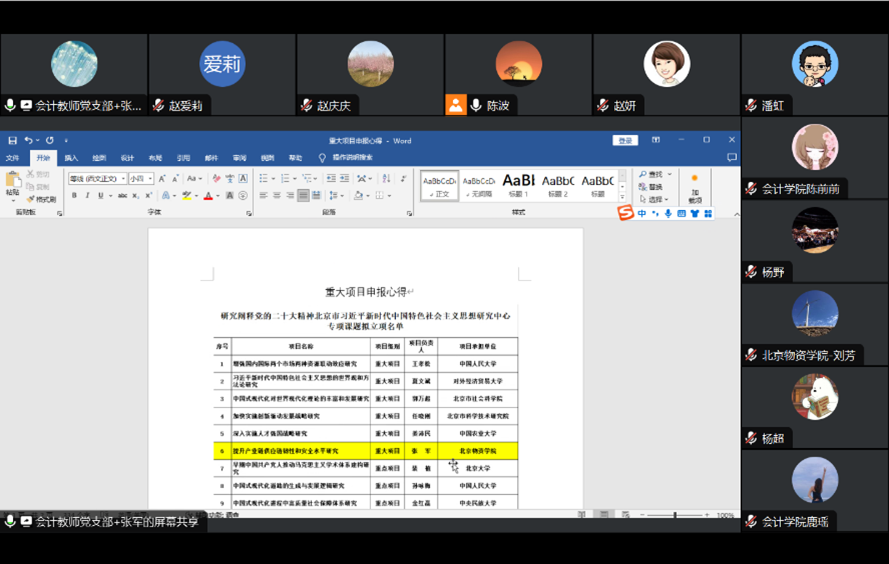Toggle bold formatting
The image size is (889, 564).
(74, 196)
